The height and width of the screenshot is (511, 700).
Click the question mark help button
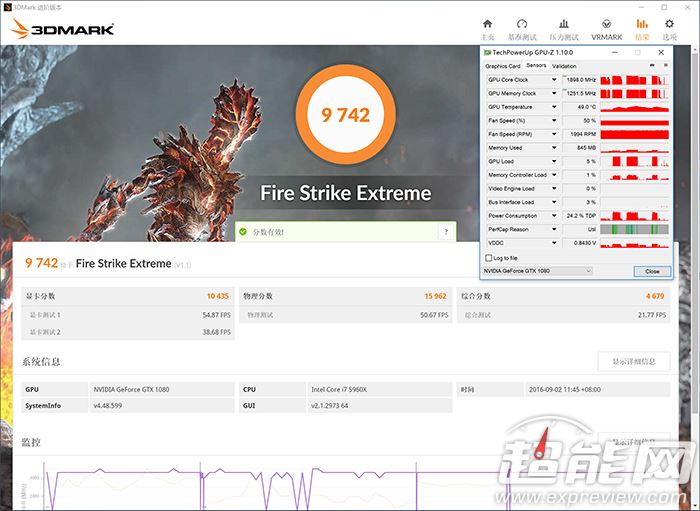446,232
